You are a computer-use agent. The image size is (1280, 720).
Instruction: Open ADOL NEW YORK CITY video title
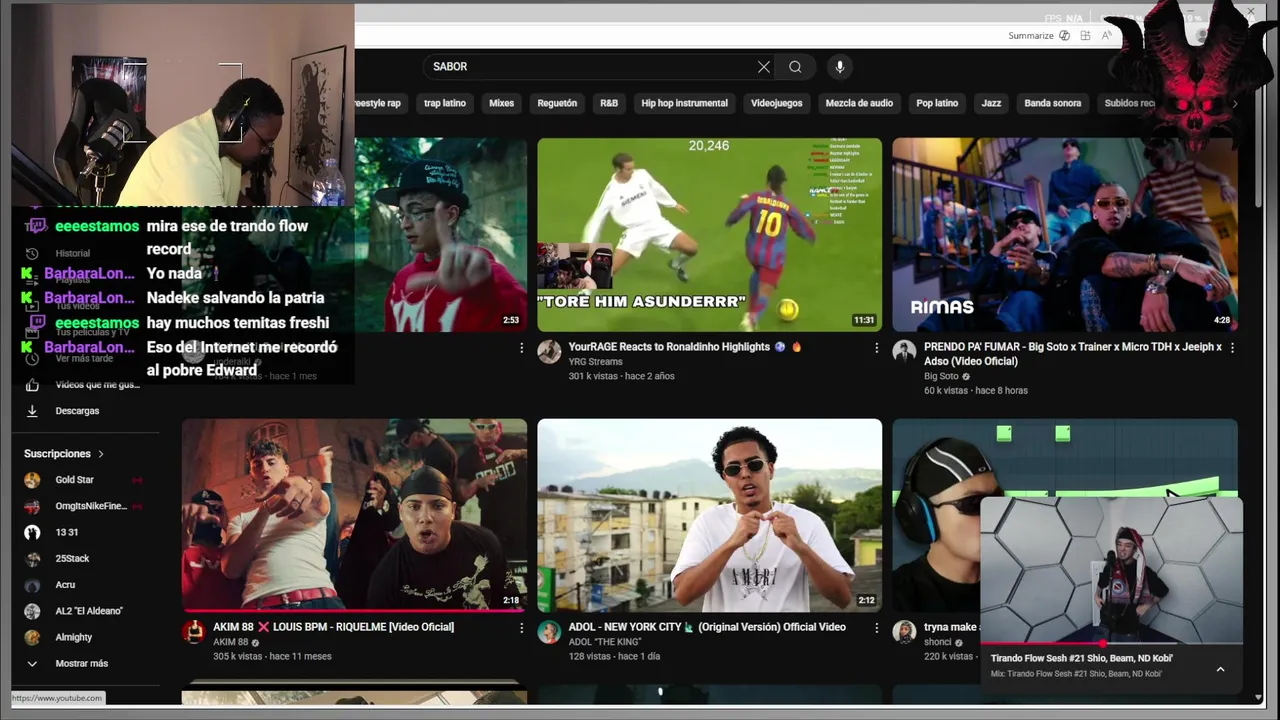point(707,627)
